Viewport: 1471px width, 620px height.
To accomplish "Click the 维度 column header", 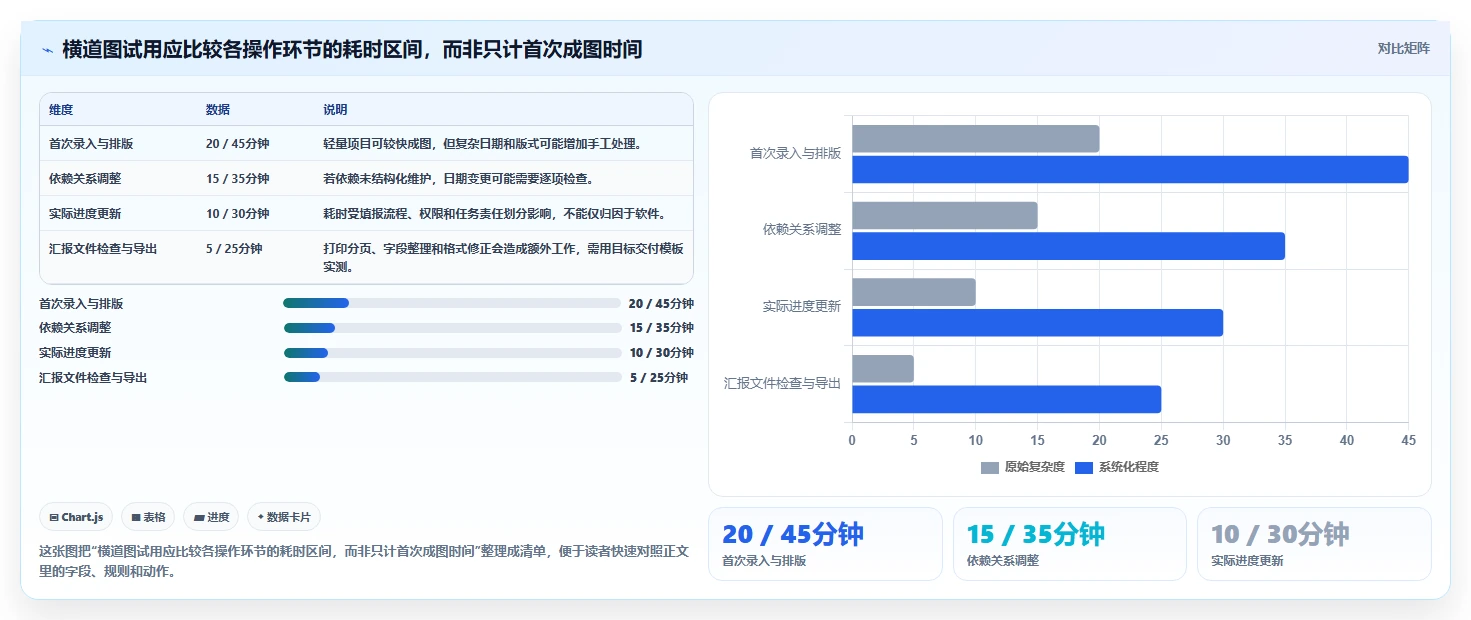I will tap(61, 110).
